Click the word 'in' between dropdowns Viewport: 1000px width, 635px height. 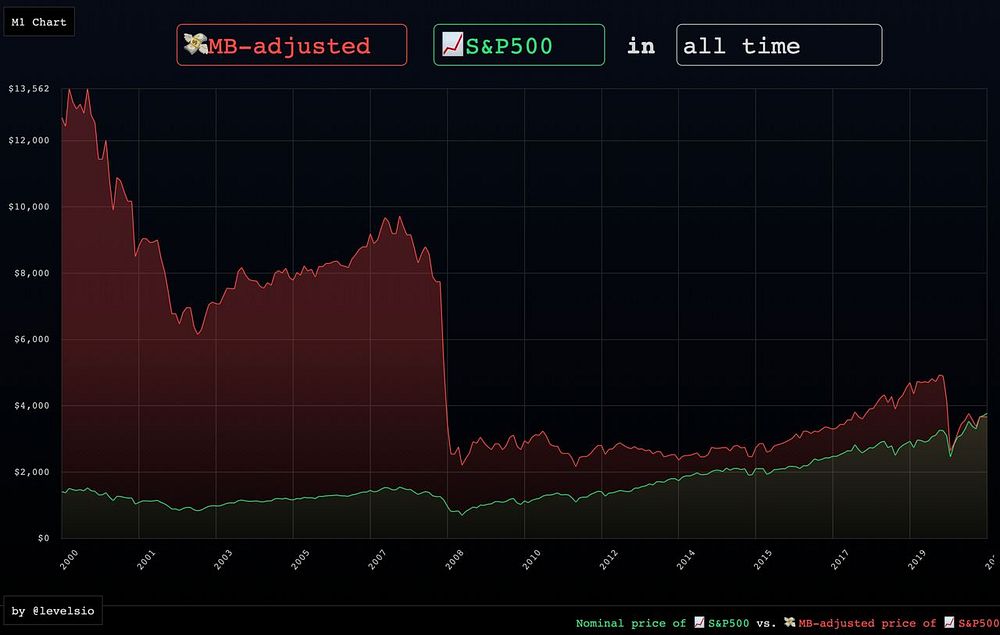pyautogui.click(x=641, y=45)
